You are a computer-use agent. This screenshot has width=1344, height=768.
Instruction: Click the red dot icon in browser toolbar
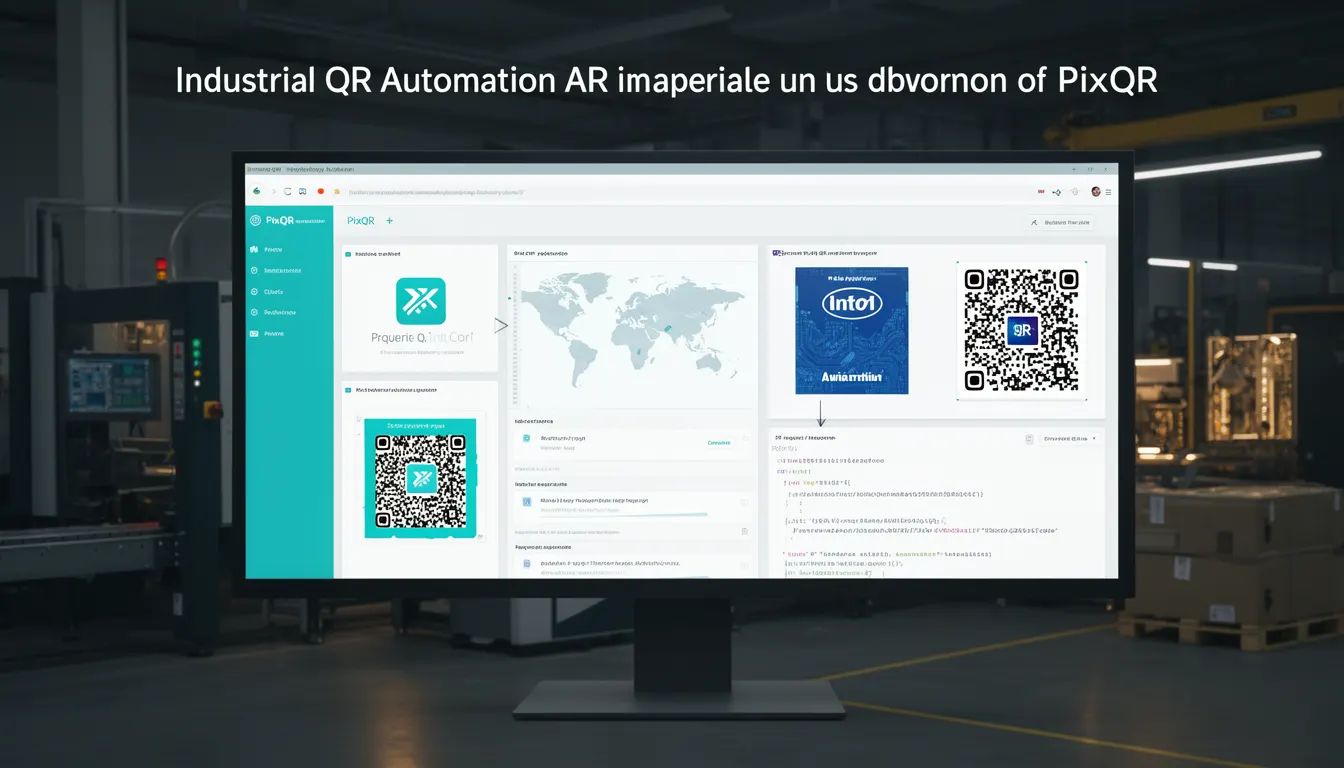[321, 191]
